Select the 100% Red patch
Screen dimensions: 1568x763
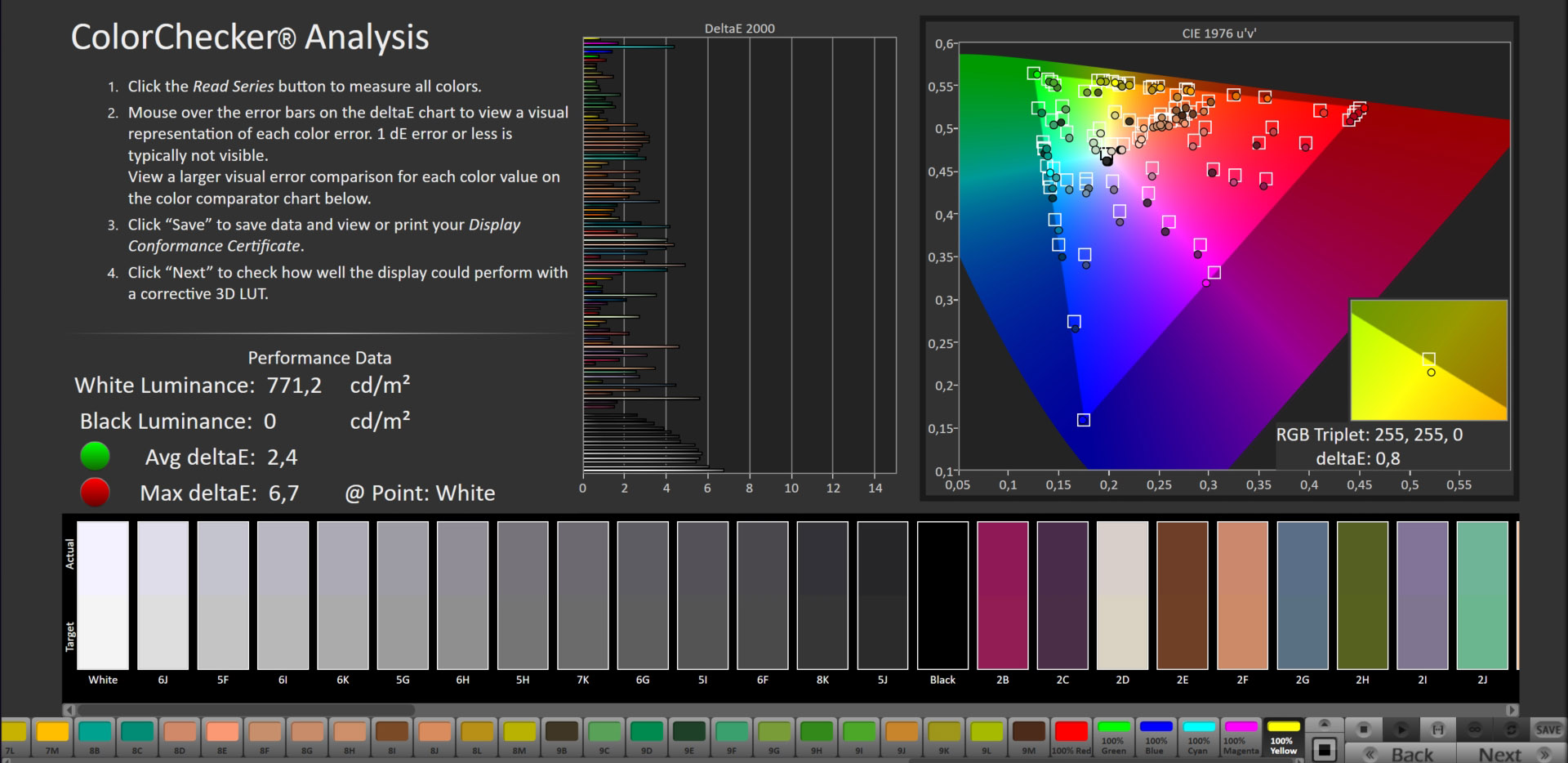click(x=1071, y=737)
